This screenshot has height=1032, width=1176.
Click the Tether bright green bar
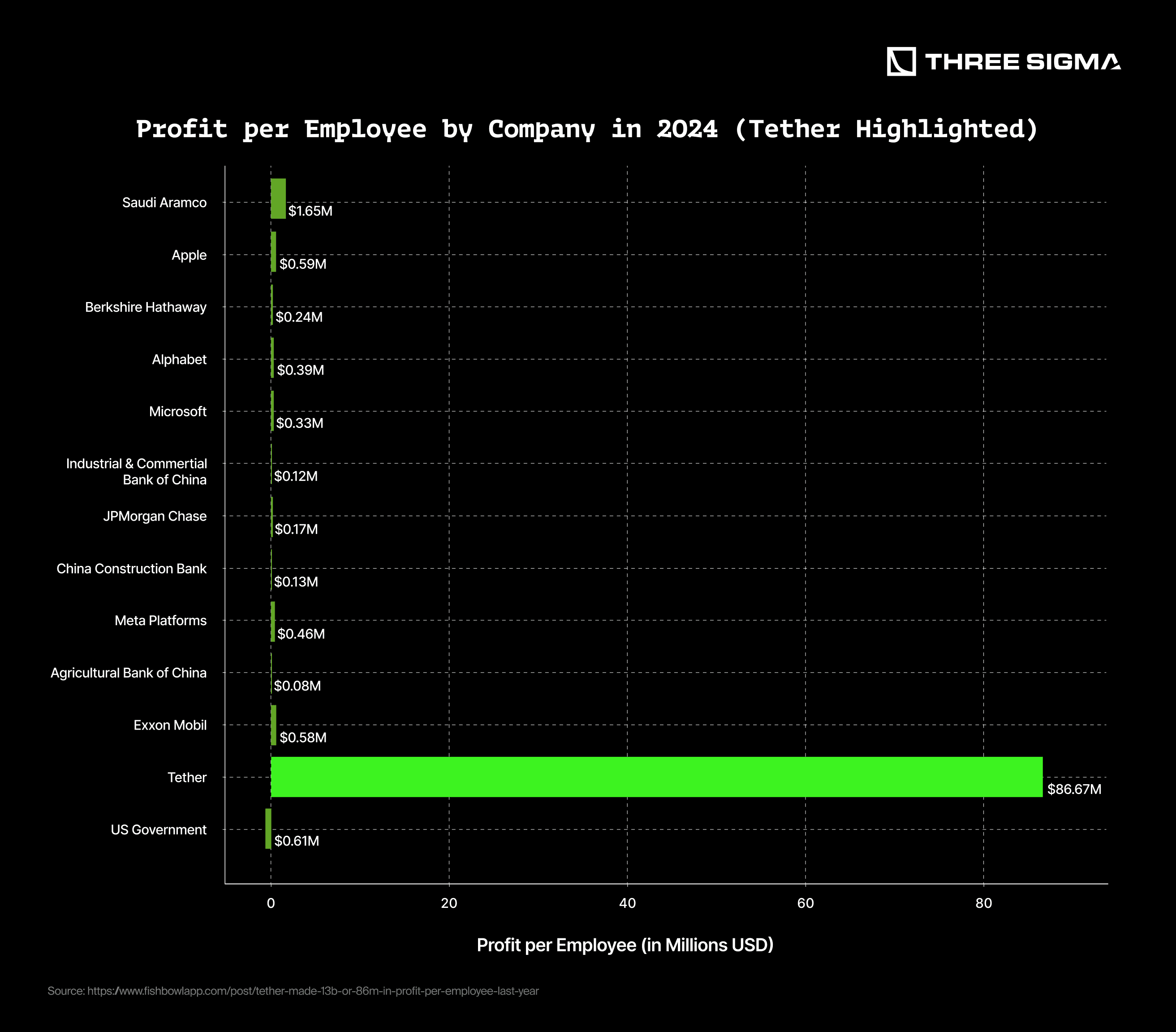[656, 777]
